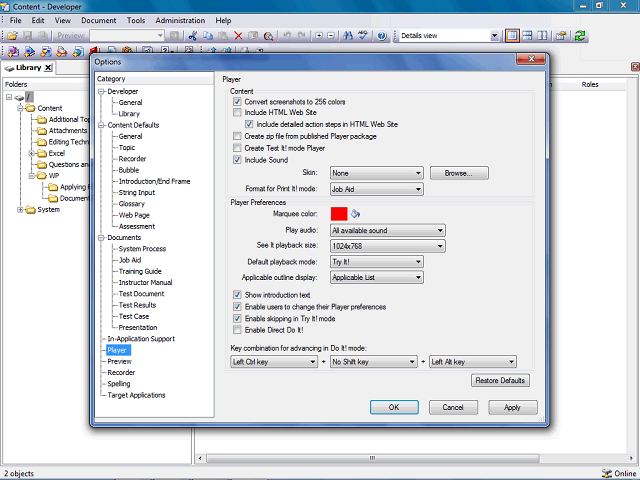
Task: Click the new module purple book icon
Action: (x=13, y=51)
